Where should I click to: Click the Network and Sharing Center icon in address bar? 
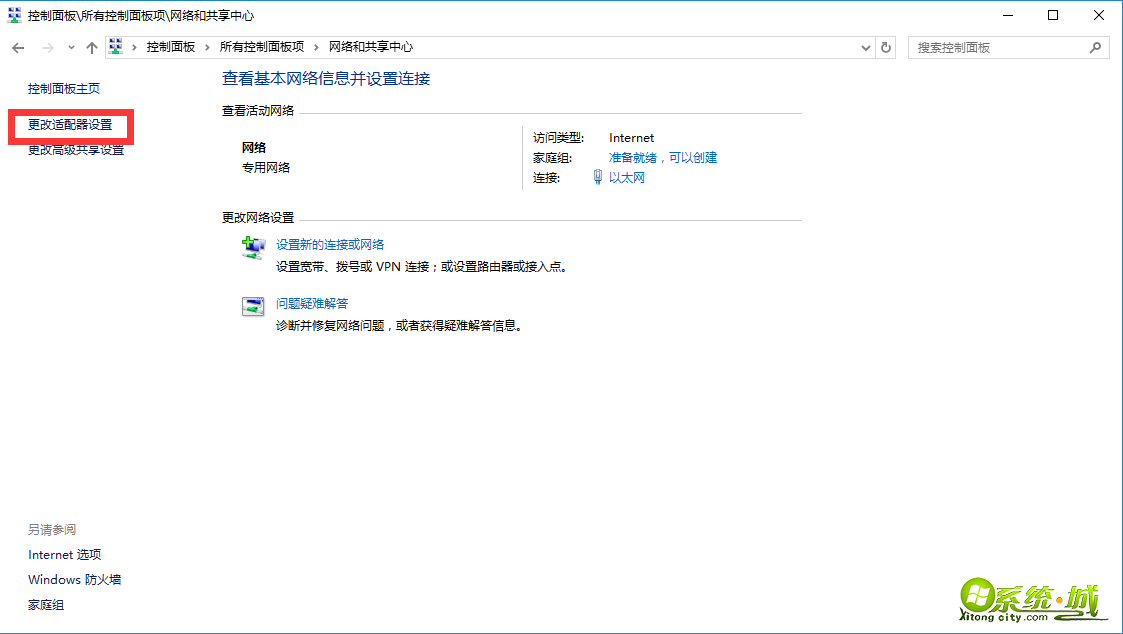115,46
